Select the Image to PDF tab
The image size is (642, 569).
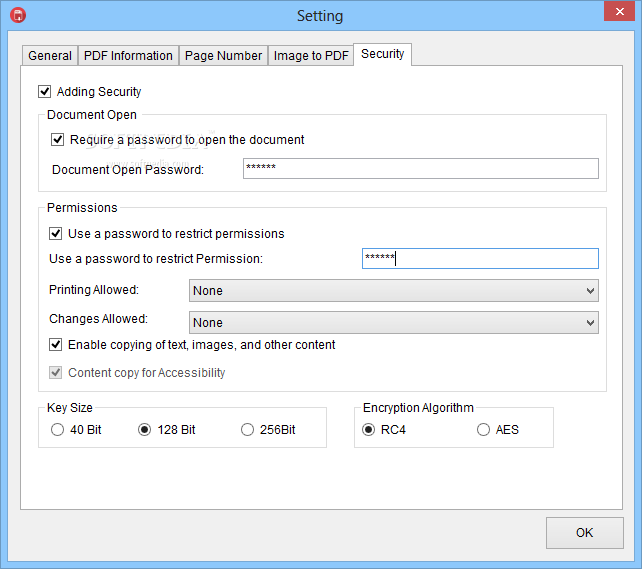click(x=311, y=55)
